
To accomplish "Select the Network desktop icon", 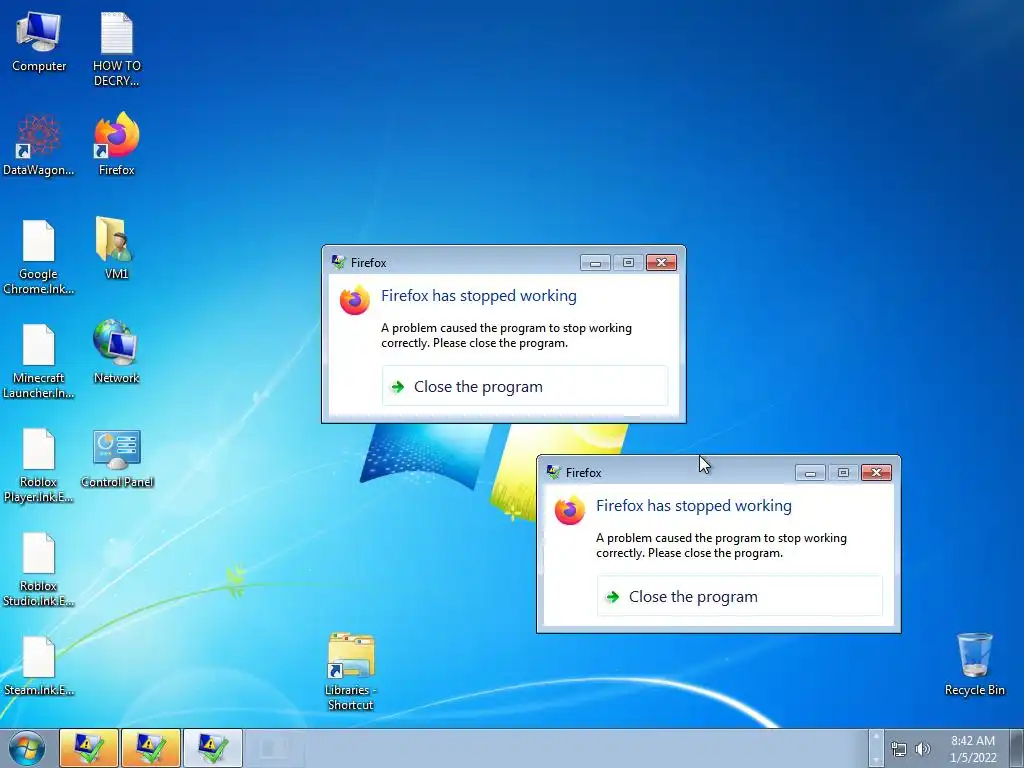I will (x=116, y=351).
